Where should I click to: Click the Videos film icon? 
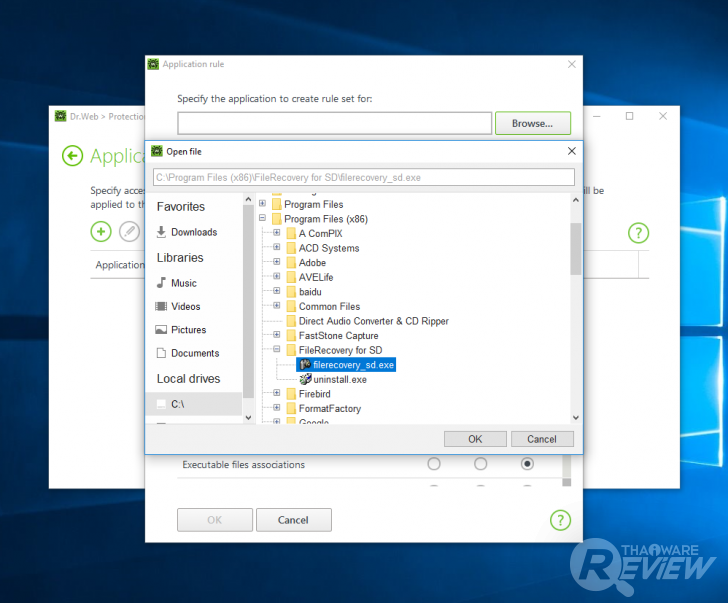pos(161,306)
